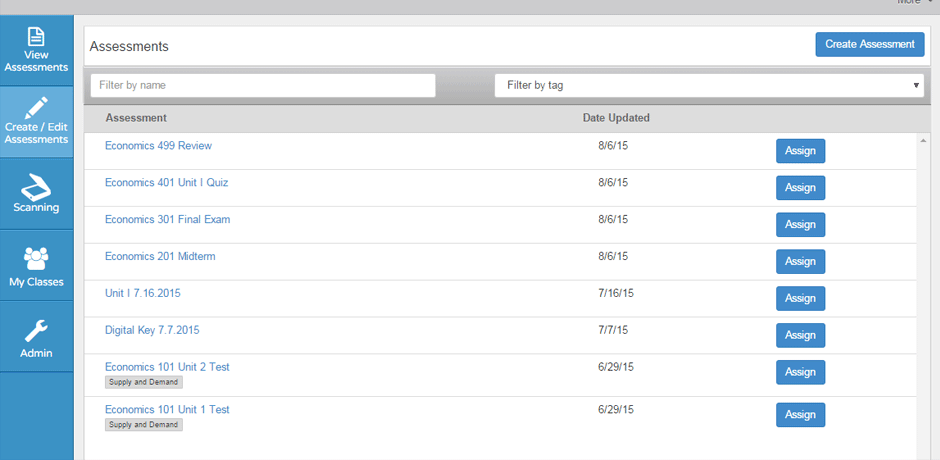
Task: Open the Admin wrench icon
Action: 37,330
